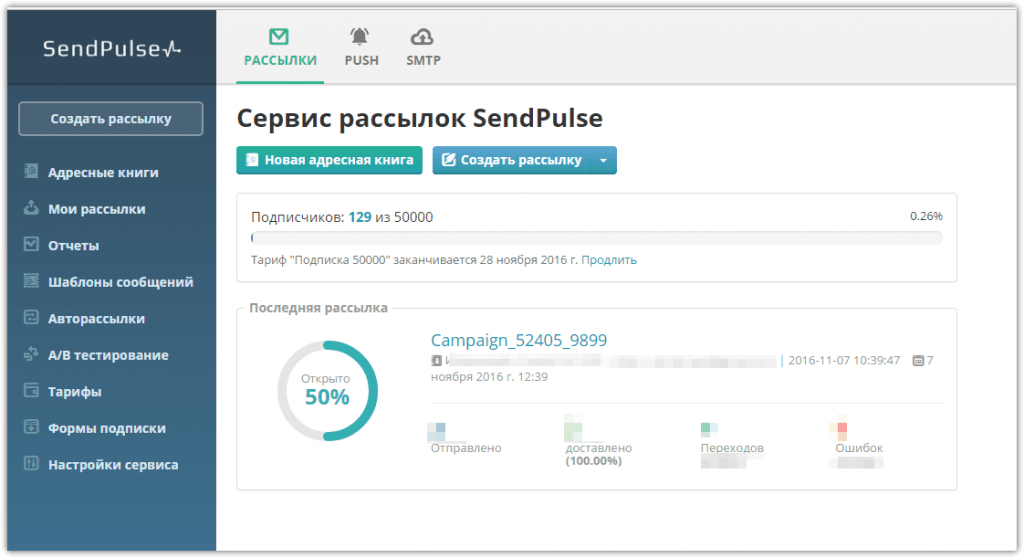This screenshot has height=558, width=1024.
Task: Click the Отправлено statistic label
Action: pyautogui.click(x=466, y=448)
